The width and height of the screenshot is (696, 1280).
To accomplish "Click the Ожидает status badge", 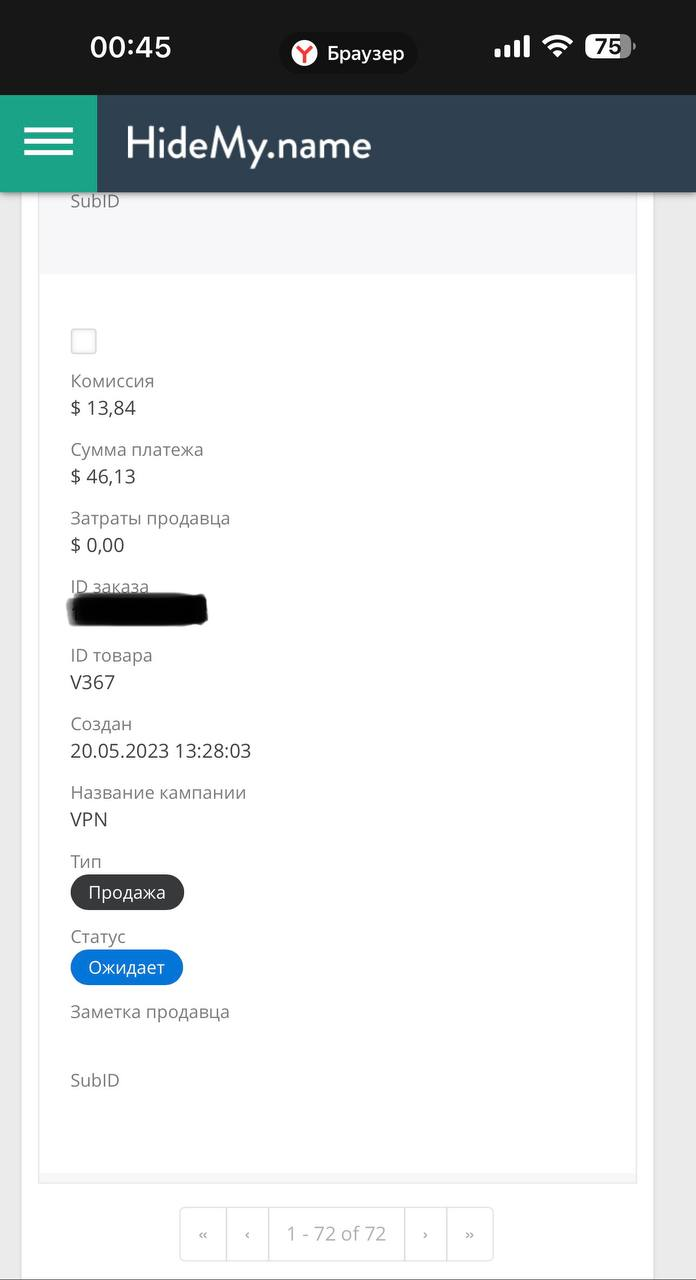I will tap(126, 968).
